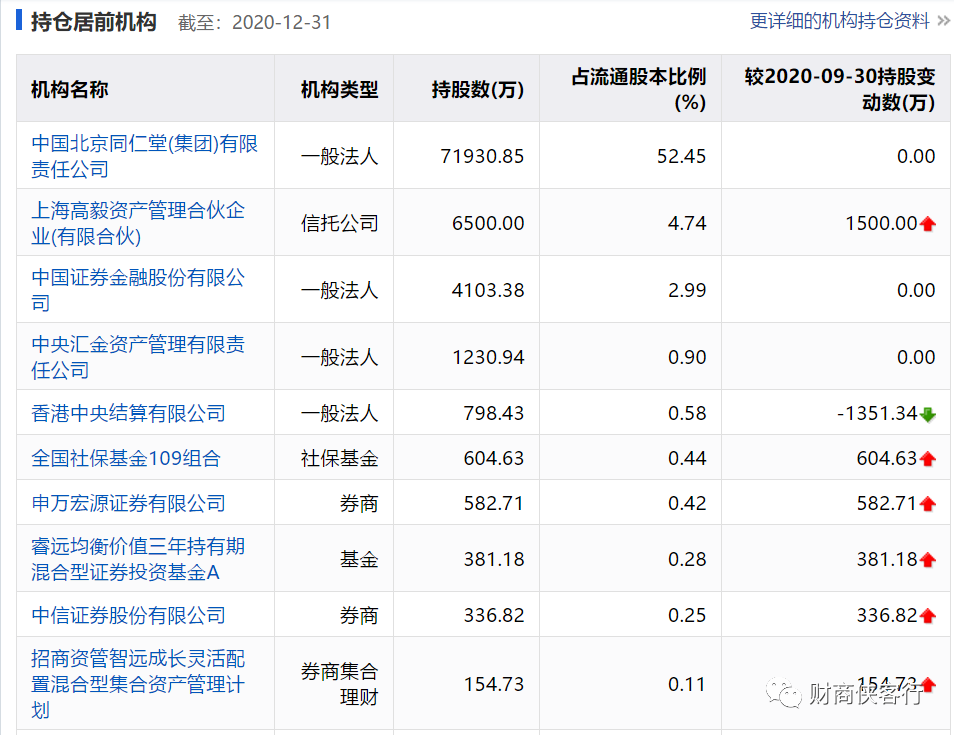Open 招商资管智远成长灵活配置 plan link
The height and width of the screenshot is (735, 954).
point(138,684)
